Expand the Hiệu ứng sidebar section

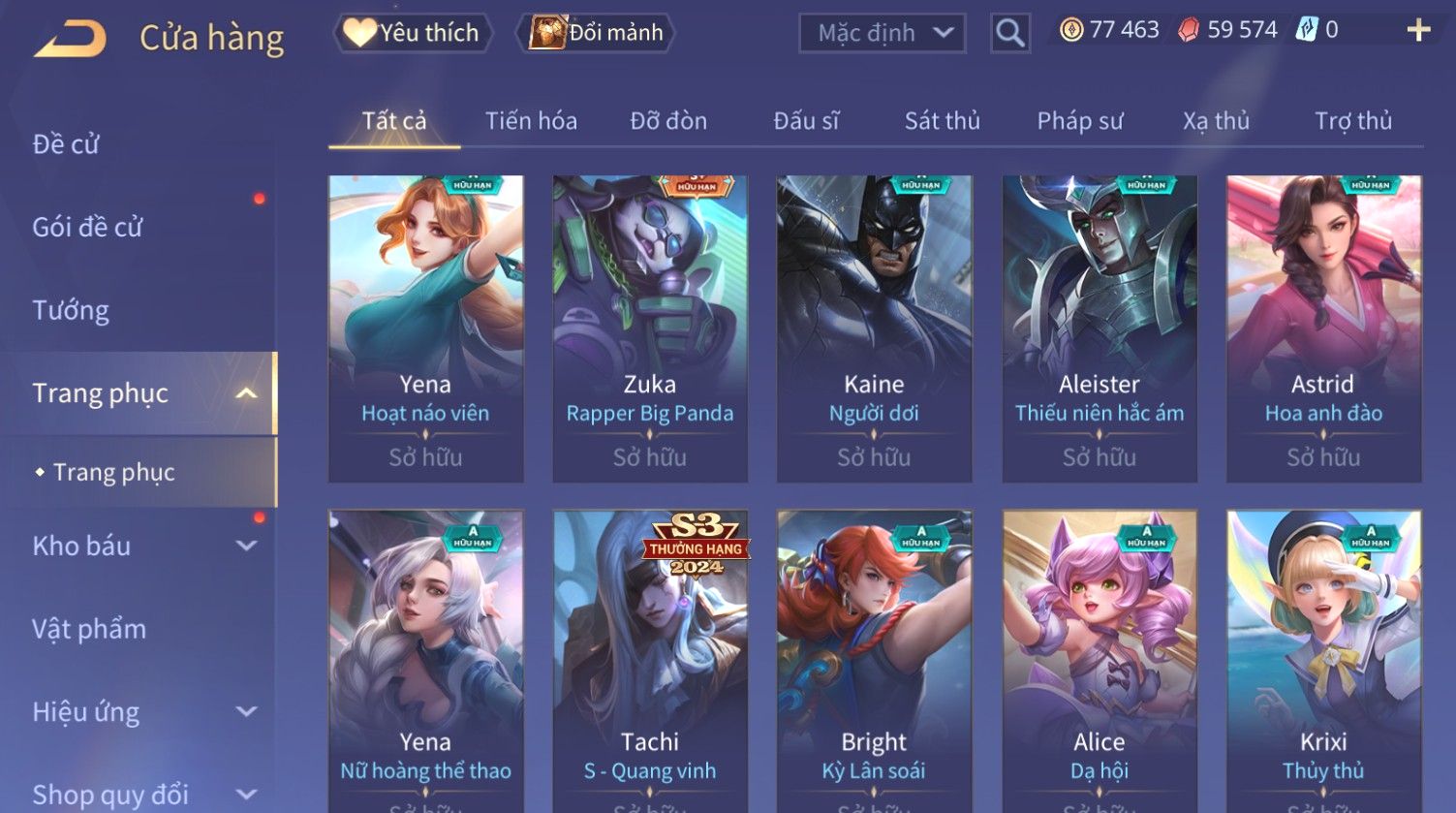click(246, 712)
